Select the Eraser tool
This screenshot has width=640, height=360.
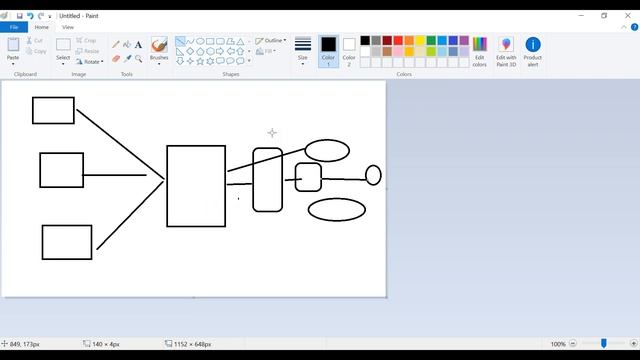coord(116,59)
